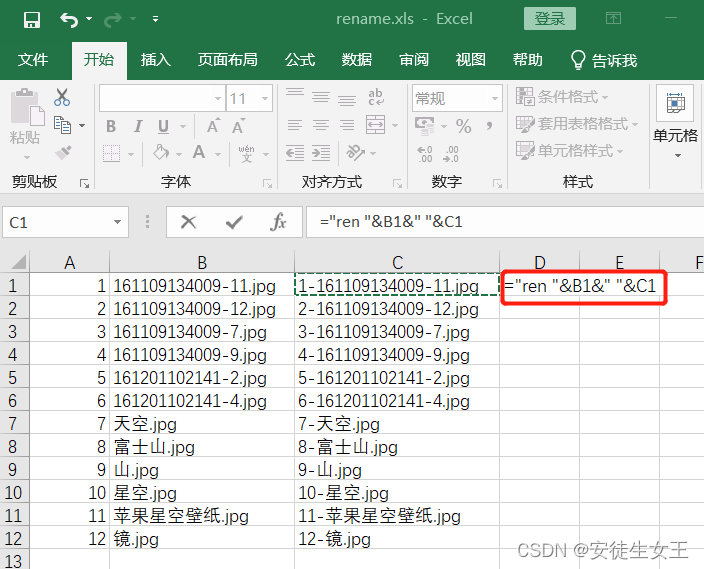
Task: Toggle Italic formatting
Action: click(138, 126)
